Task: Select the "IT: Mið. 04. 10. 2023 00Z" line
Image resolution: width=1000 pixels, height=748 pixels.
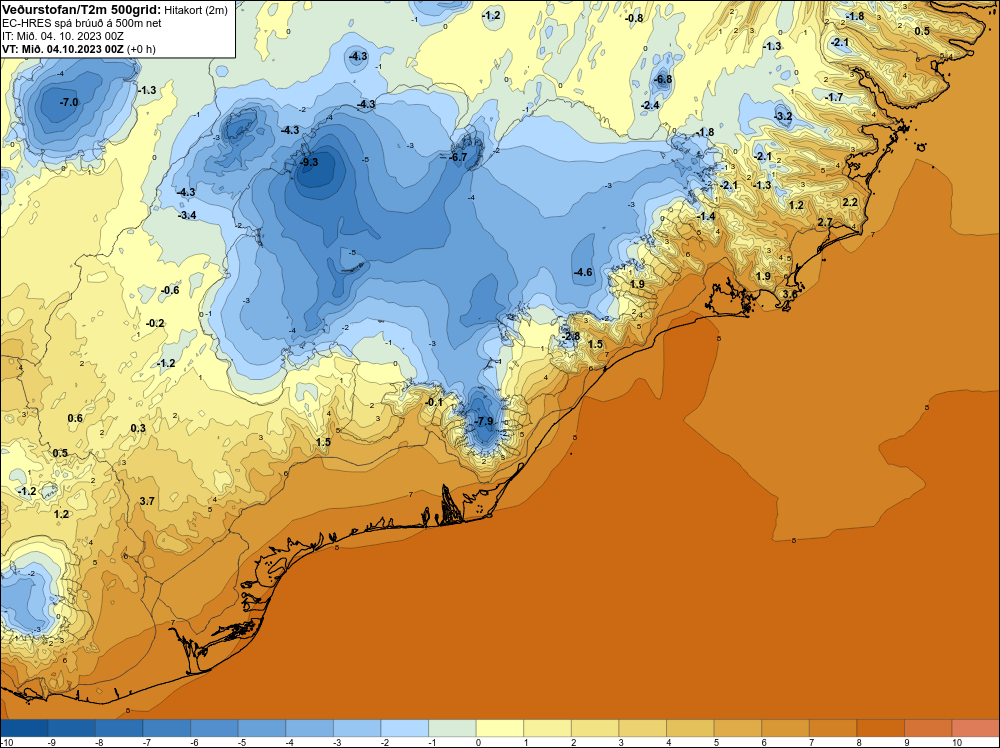Action: [62, 36]
